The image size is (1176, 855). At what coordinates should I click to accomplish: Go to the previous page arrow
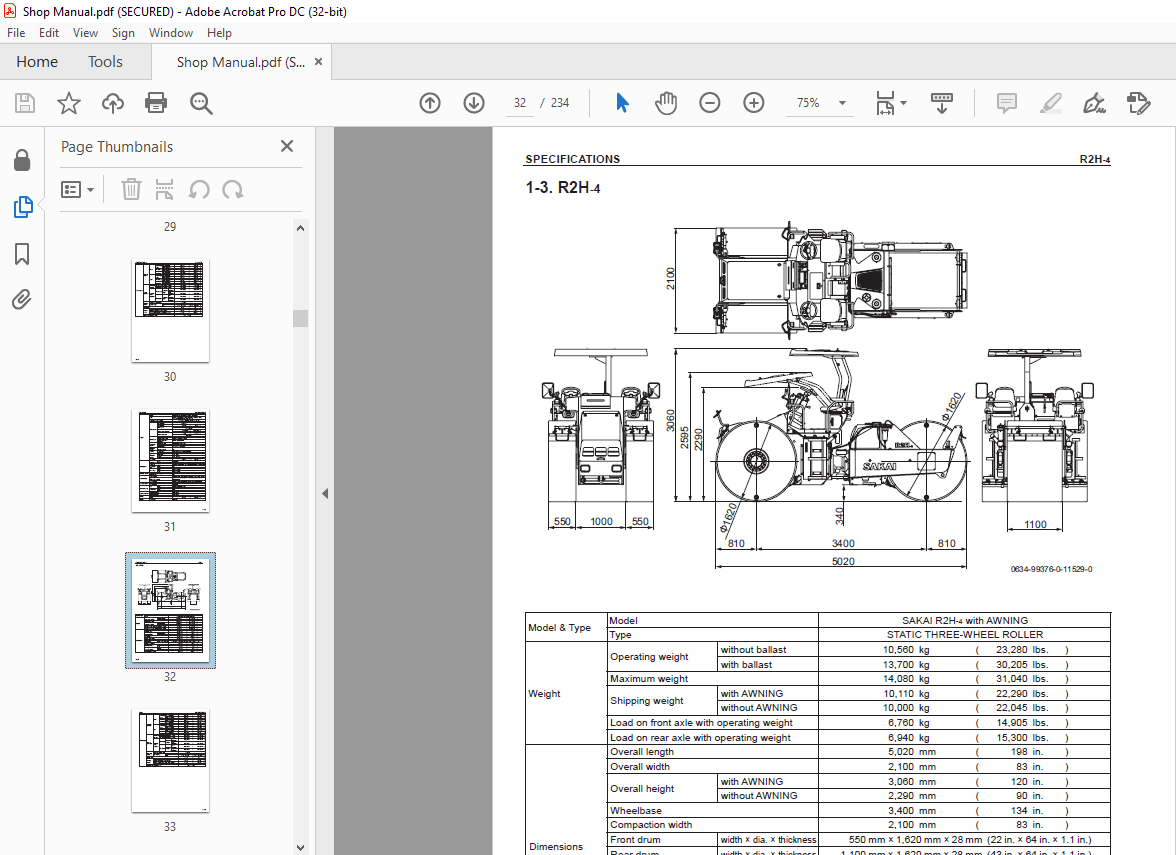(x=430, y=103)
